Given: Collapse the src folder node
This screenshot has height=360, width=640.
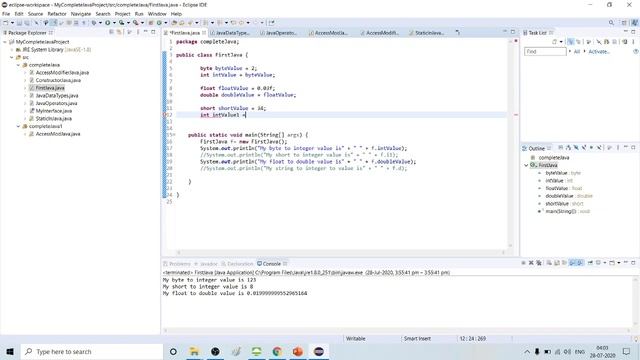Looking at the screenshot, I should click(12, 58).
